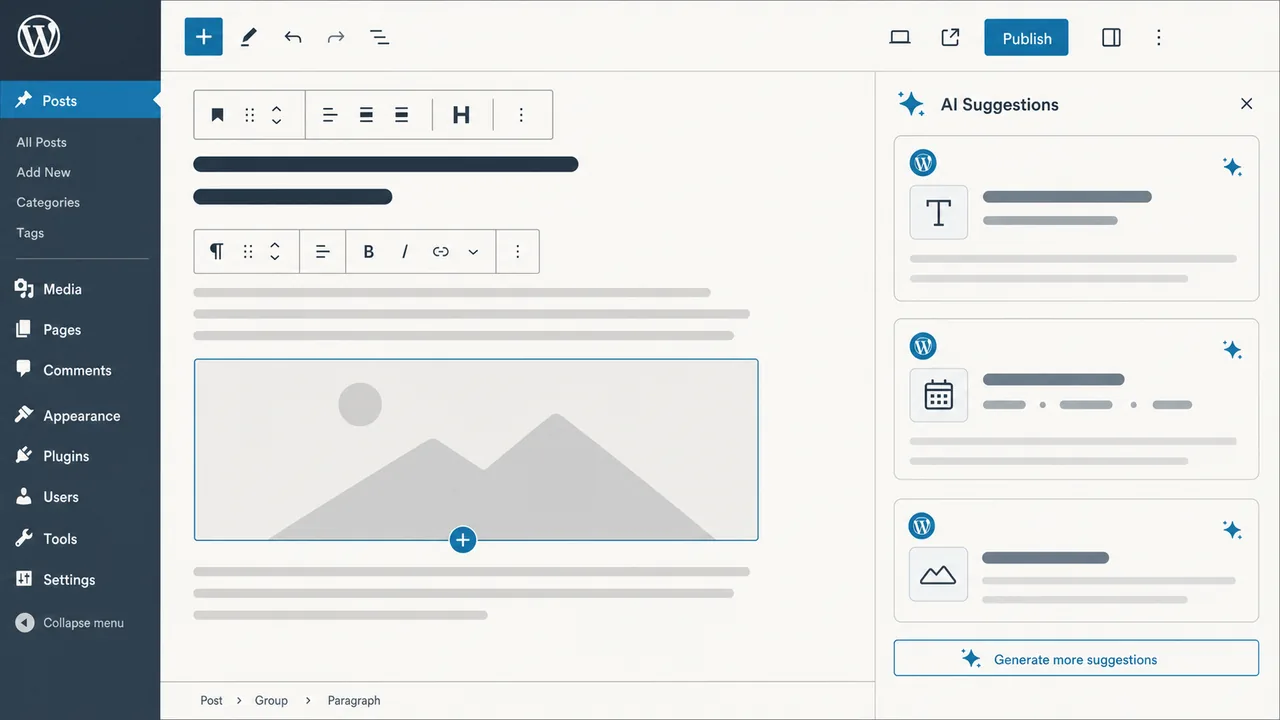This screenshot has height=720, width=1280.
Task: Select the calendar suggestion icon
Action: (939, 395)
